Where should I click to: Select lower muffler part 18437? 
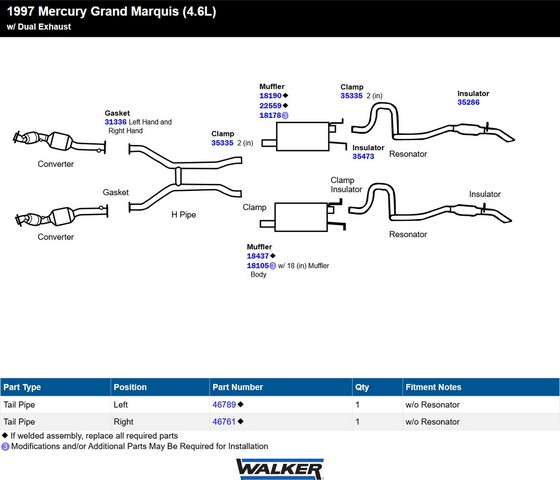pos(258,256)
